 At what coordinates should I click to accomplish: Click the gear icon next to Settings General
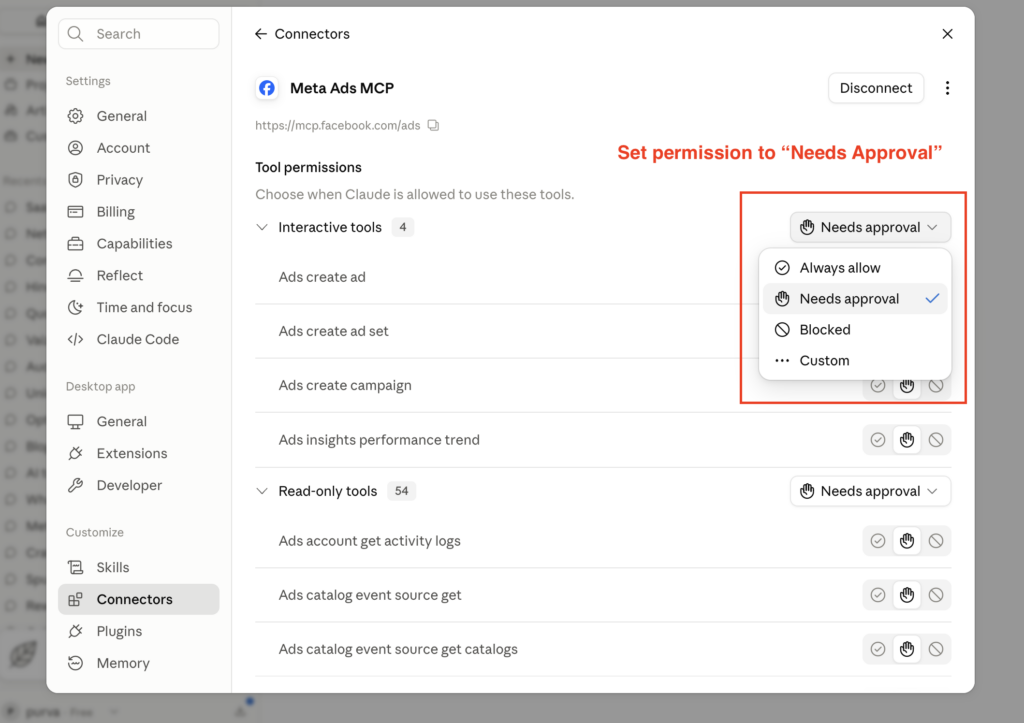76,116
